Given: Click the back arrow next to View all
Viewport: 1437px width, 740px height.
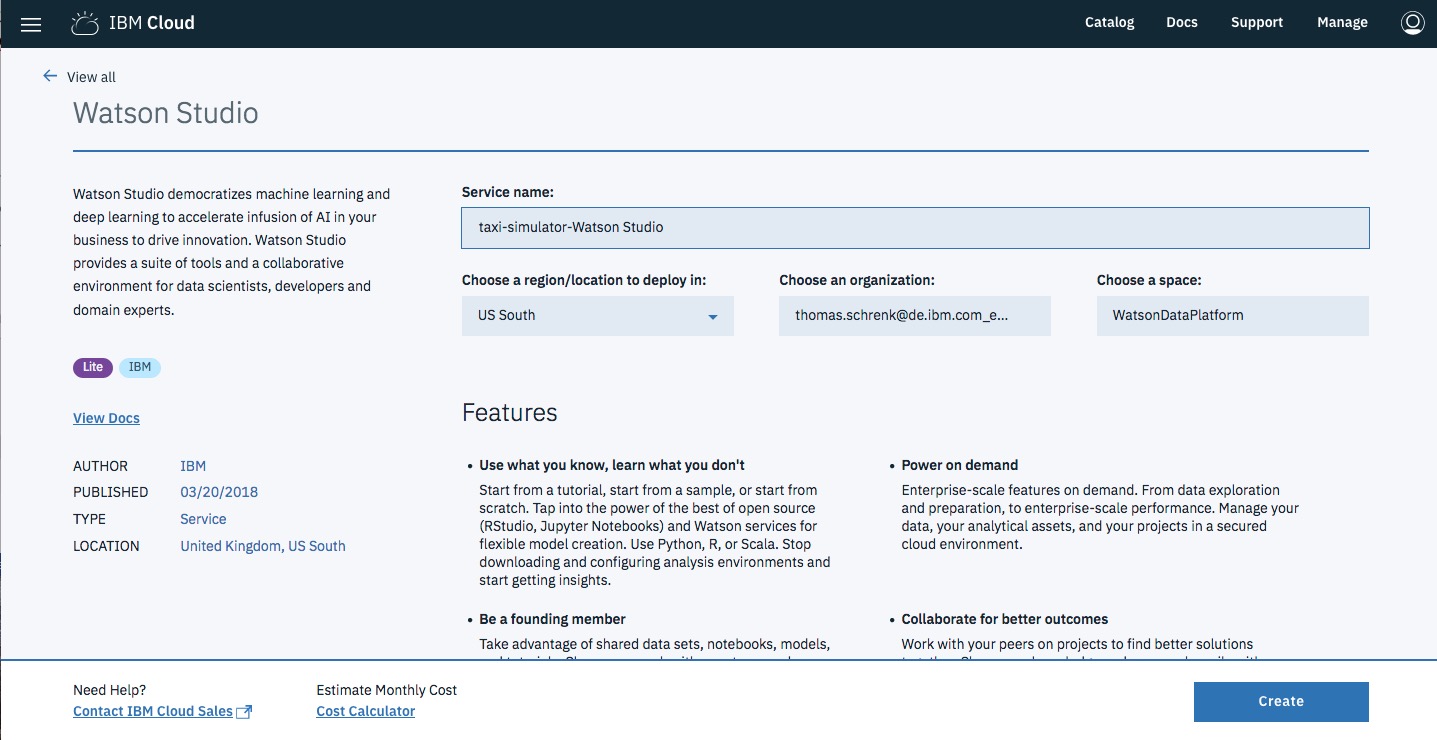Looking at the screenshot, I should click(50, 76).
